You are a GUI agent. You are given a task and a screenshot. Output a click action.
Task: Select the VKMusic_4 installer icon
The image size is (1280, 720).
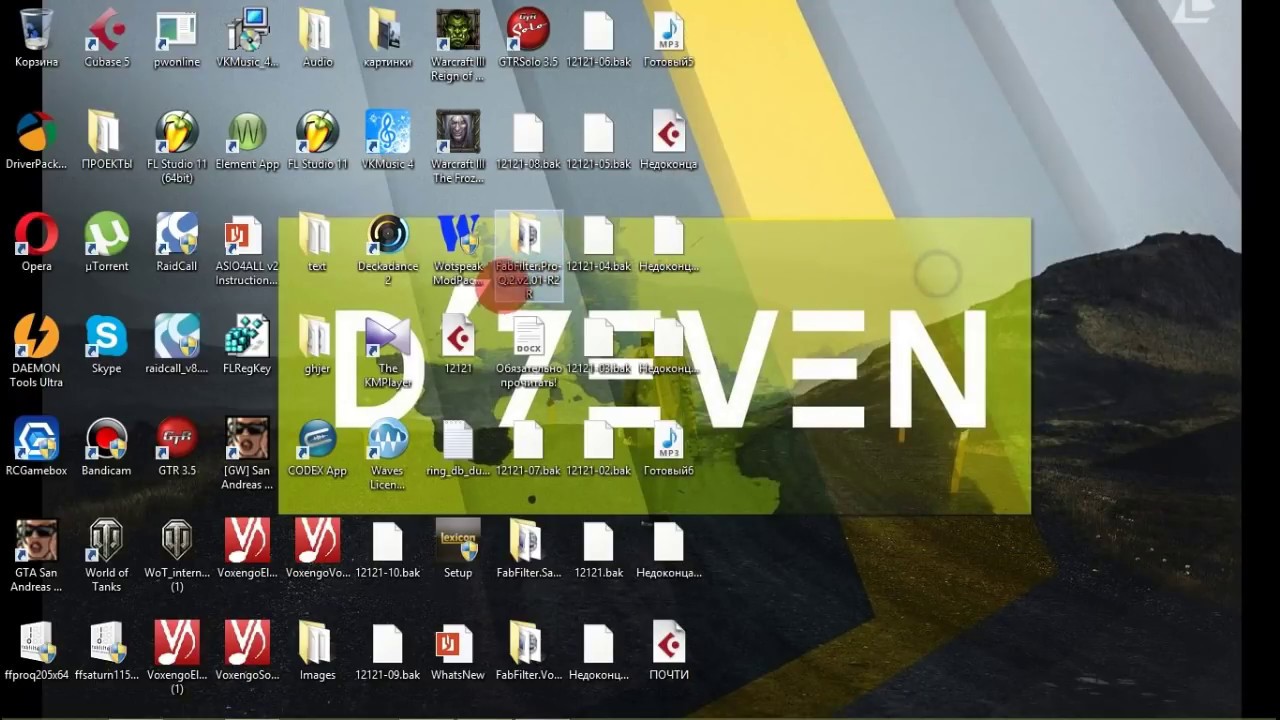click(247, 38)
